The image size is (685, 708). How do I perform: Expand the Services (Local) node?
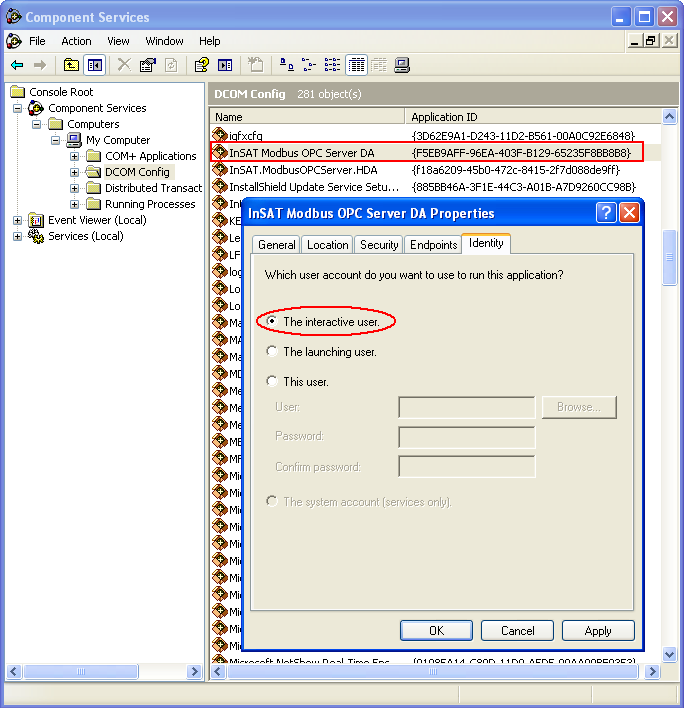tap(17, 236)
